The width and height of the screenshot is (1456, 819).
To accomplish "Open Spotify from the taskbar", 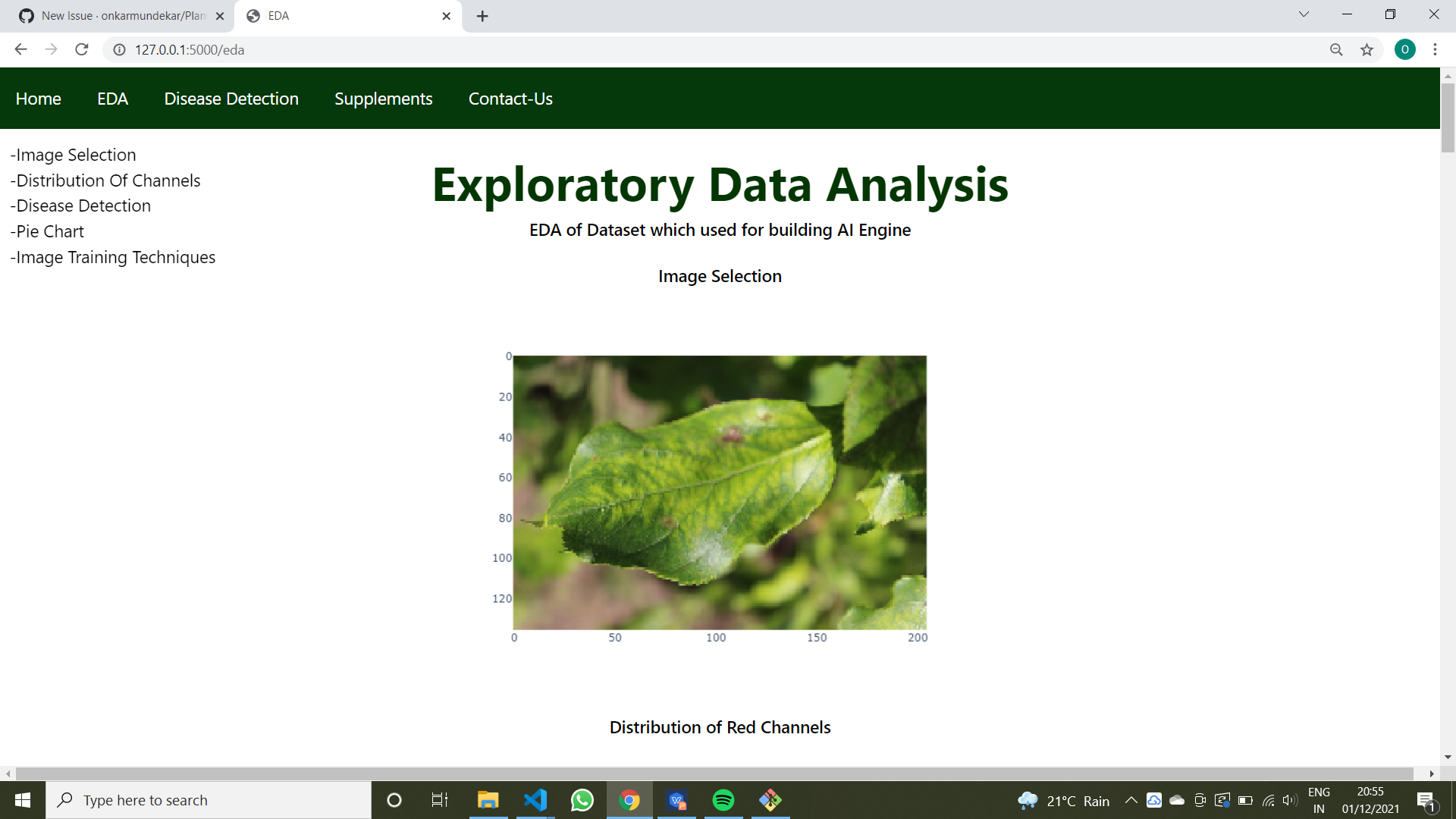I will click(x=723, y=799).
